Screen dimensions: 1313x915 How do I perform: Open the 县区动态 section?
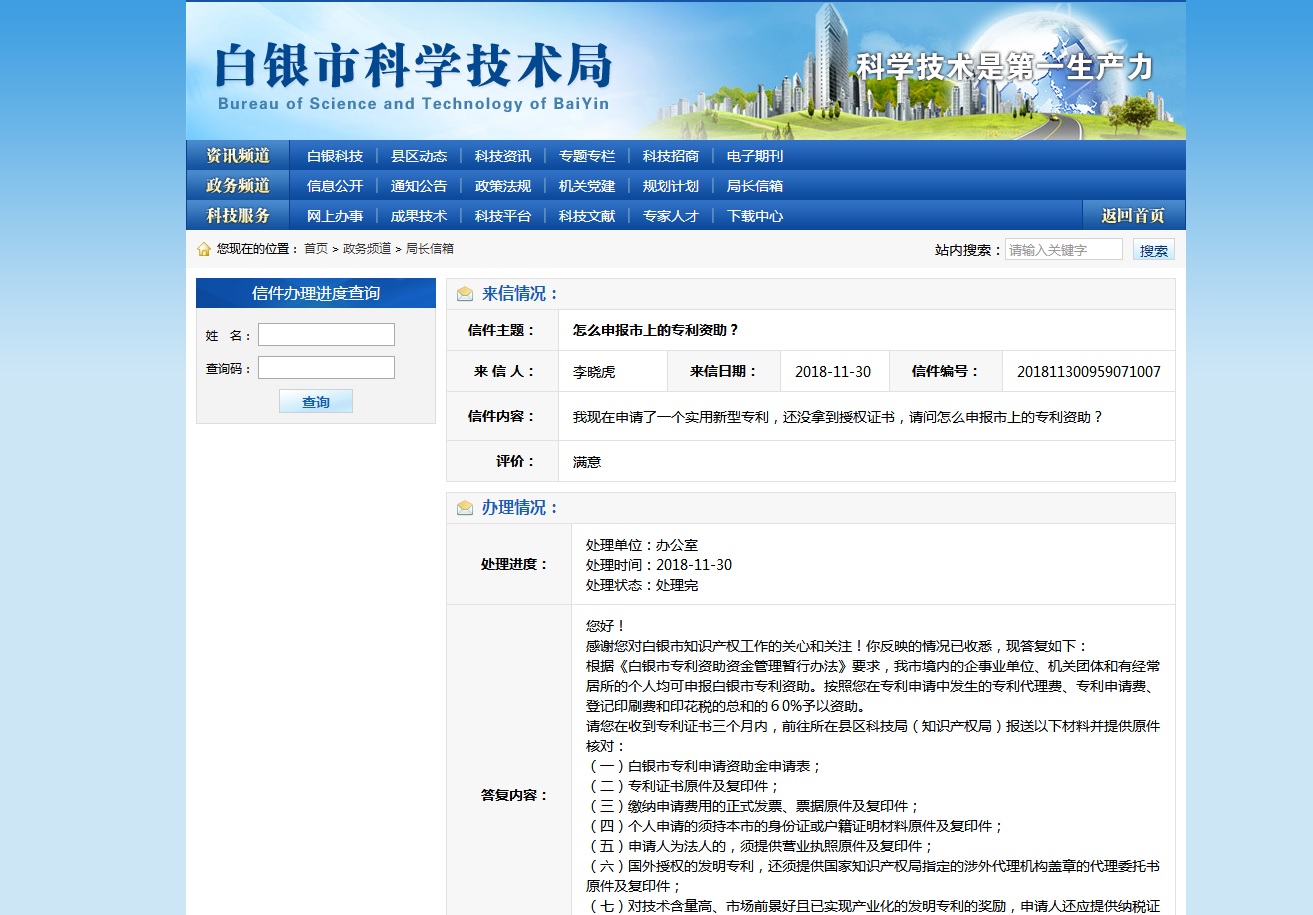[x=418, y=156]
